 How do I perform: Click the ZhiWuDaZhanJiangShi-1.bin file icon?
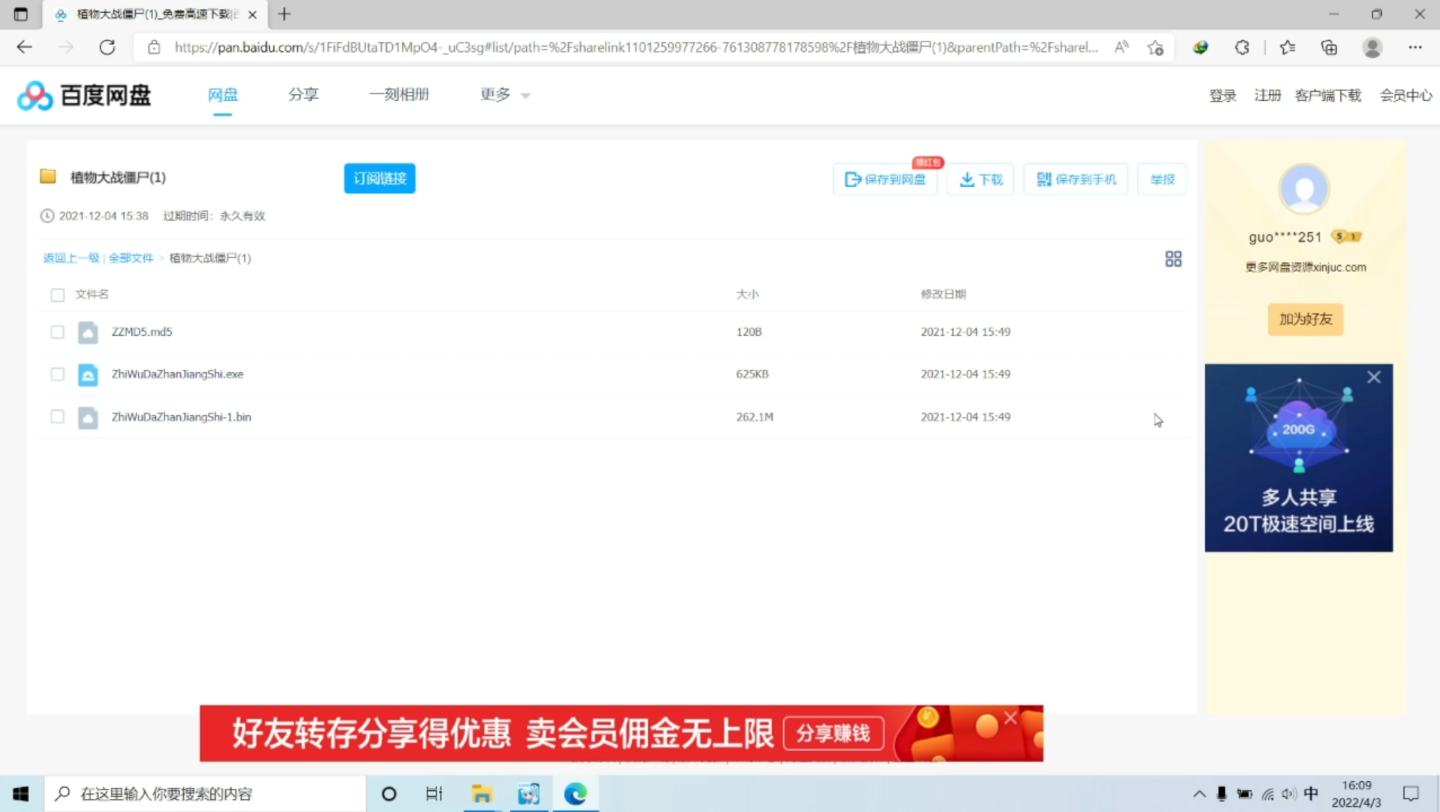coord(88,417)
